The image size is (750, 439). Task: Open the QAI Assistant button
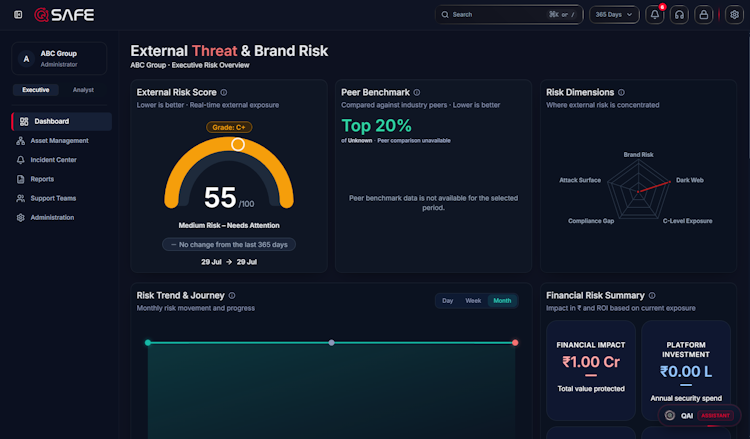tap(699, 415)
